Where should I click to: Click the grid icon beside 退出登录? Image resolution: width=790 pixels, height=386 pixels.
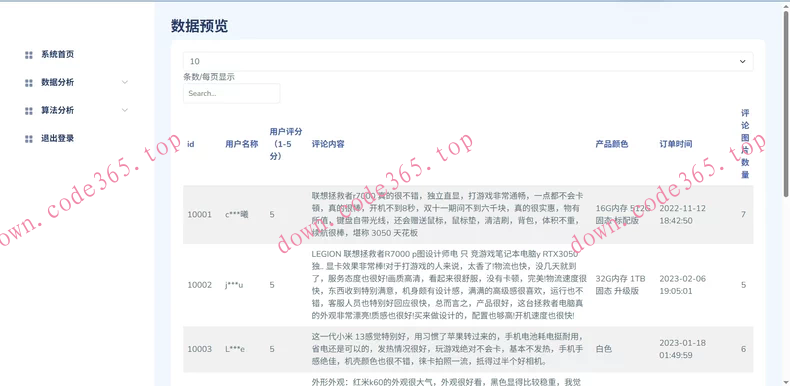pyautogui.click(x=29, y=139)
